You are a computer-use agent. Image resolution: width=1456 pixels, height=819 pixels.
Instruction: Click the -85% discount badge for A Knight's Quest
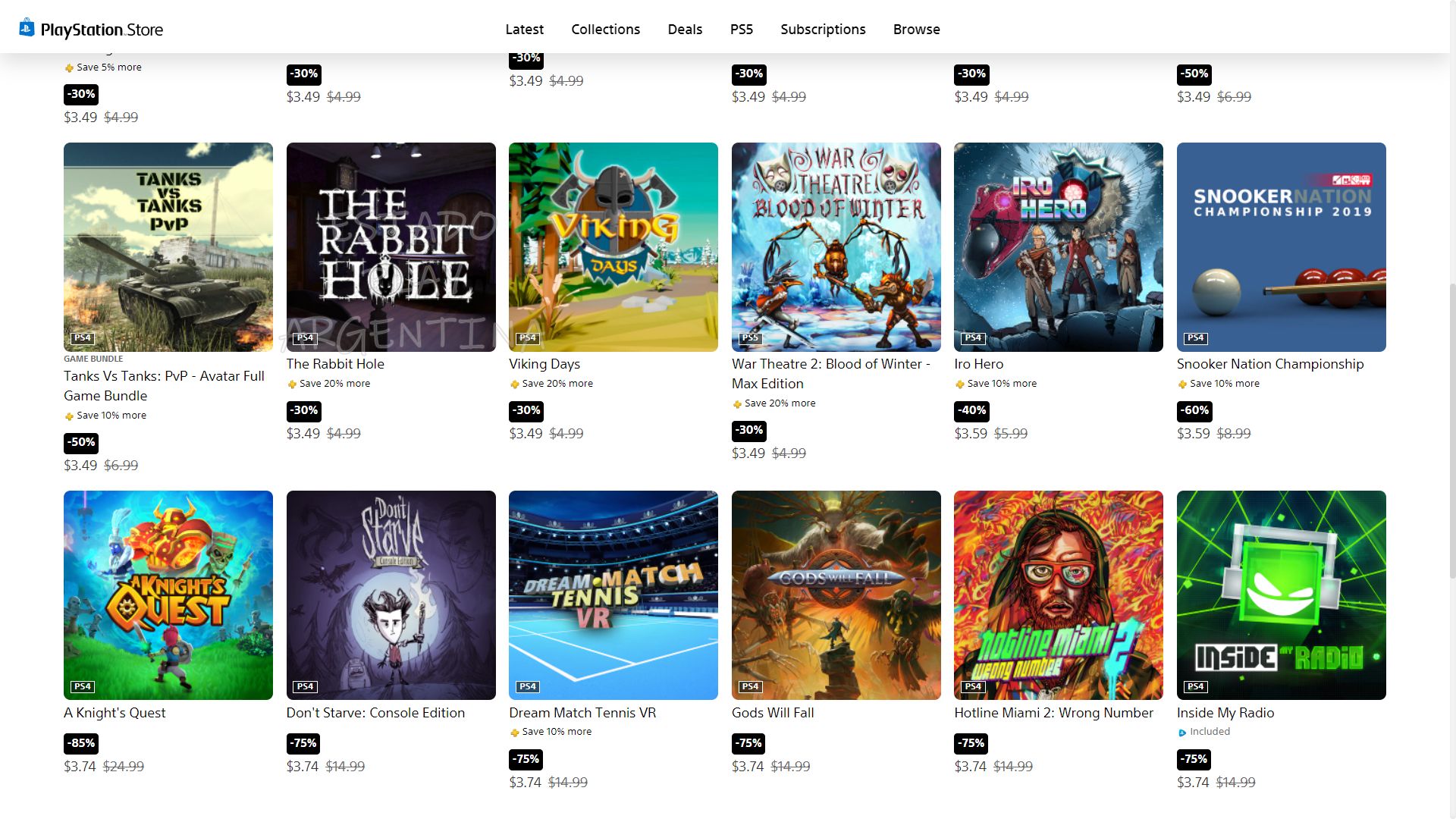[x=81, y=743]
